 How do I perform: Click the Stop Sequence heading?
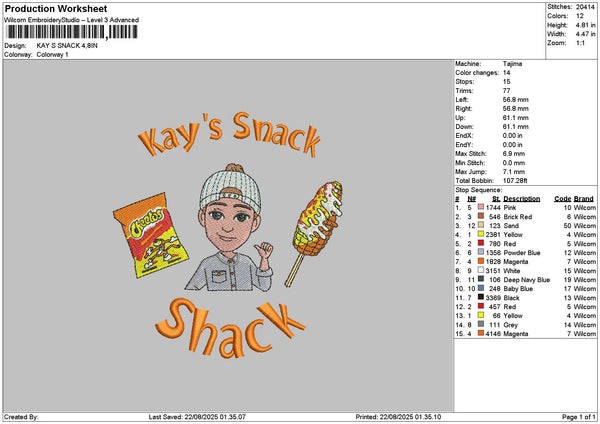[479, 190]
